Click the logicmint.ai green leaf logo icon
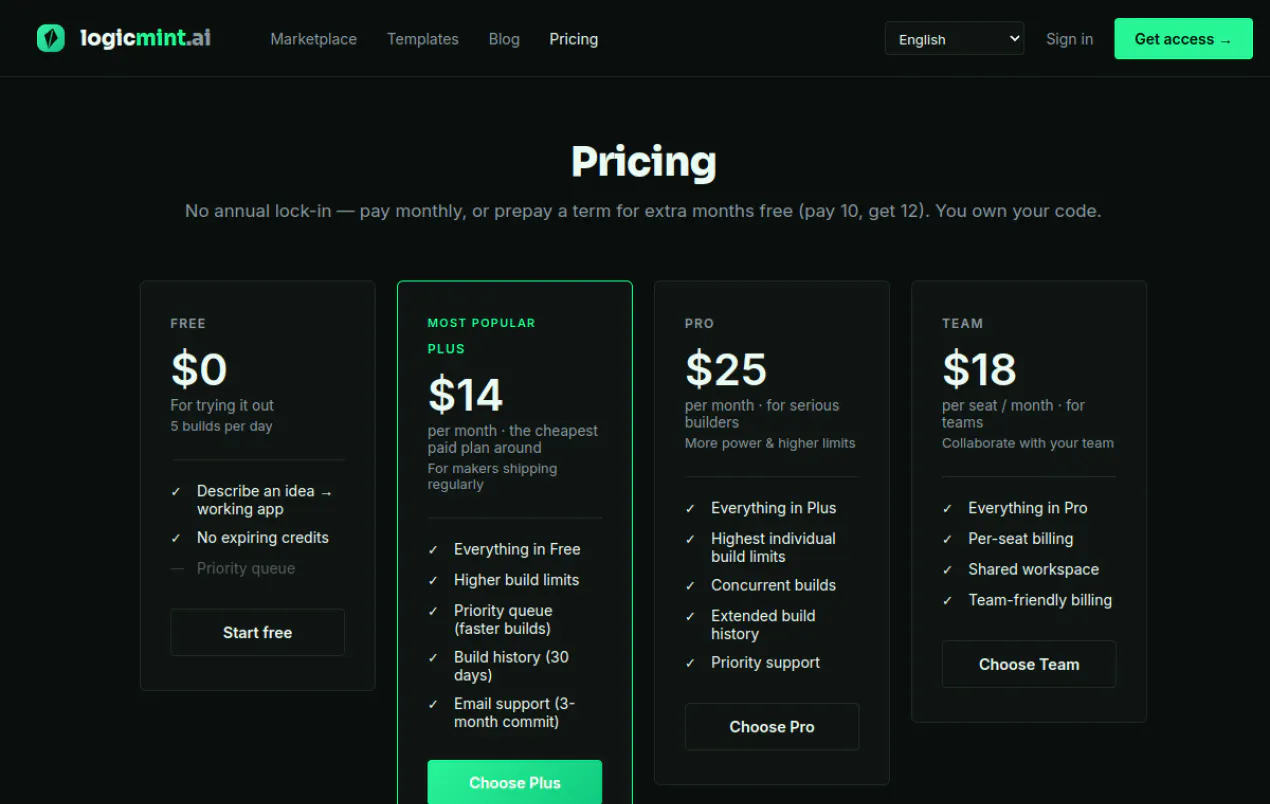1270x804 pixels. coord(51,39)
